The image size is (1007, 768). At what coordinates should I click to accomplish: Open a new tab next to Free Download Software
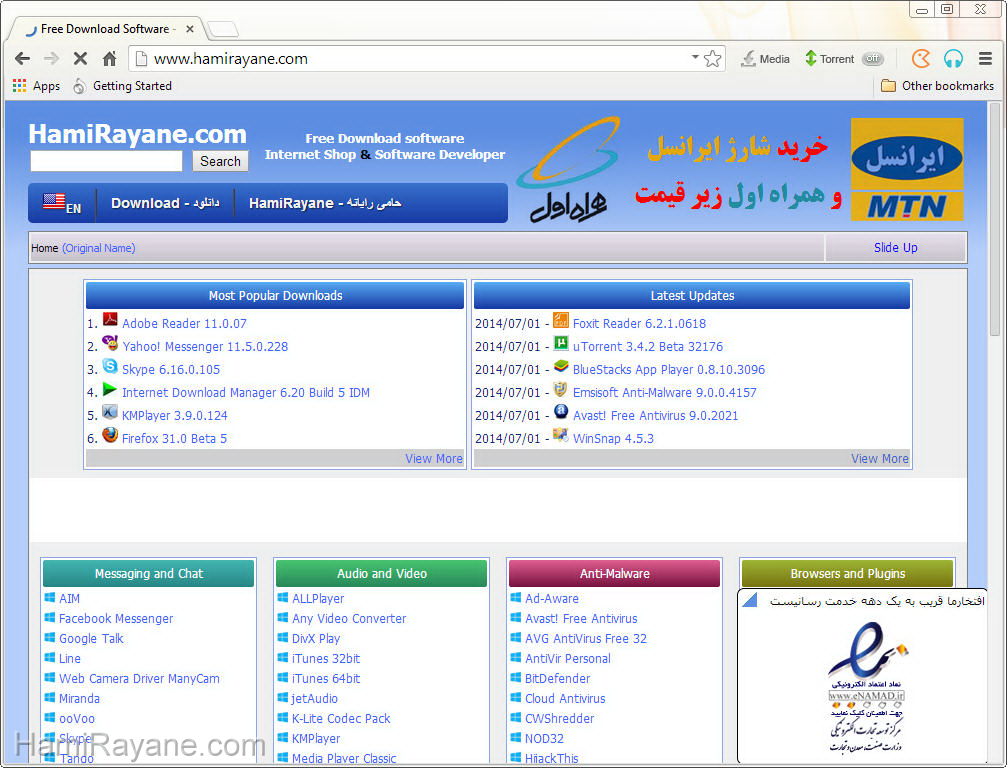click(223, 29)
